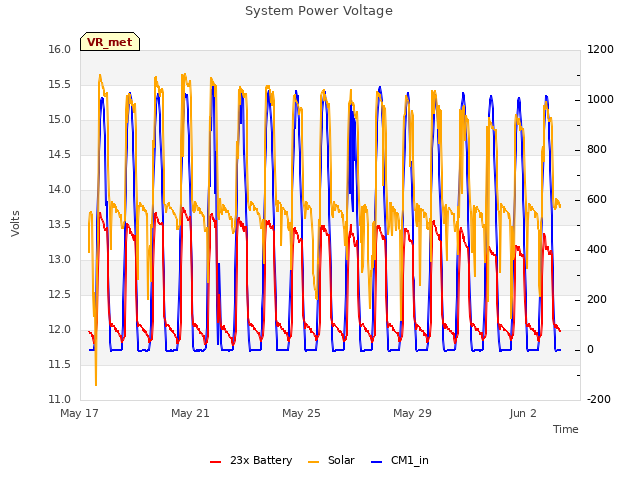This screenshot has width=640, height=480.
Task: Click the 1200 right axis value
Action: coord(600,49)
